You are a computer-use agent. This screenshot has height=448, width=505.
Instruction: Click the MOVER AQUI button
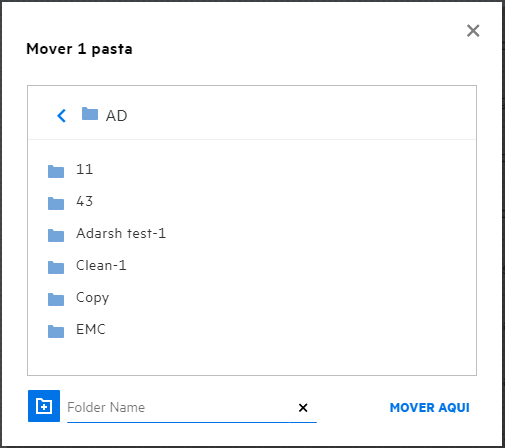pos(430,407)
